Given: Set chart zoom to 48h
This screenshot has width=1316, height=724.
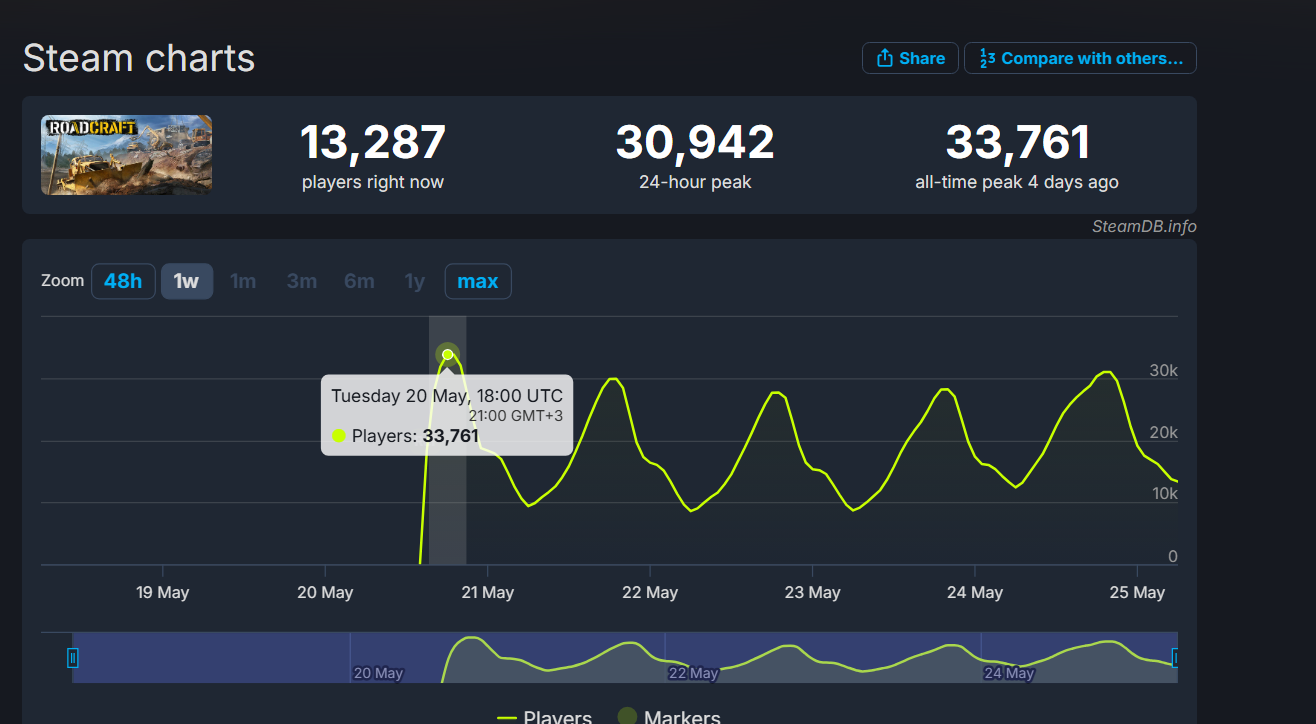Looking at the screenshot, I should pyautogui.click(x=123, y=281).
